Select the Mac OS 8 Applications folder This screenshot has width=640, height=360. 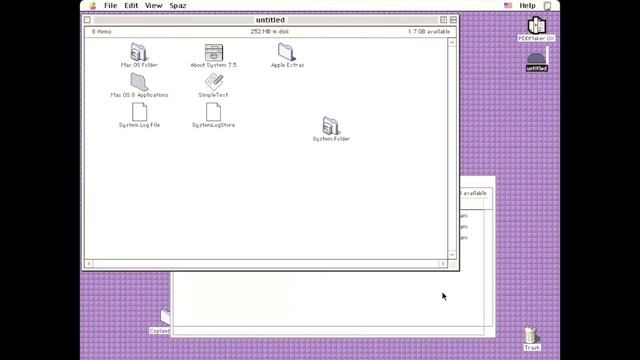139,82
